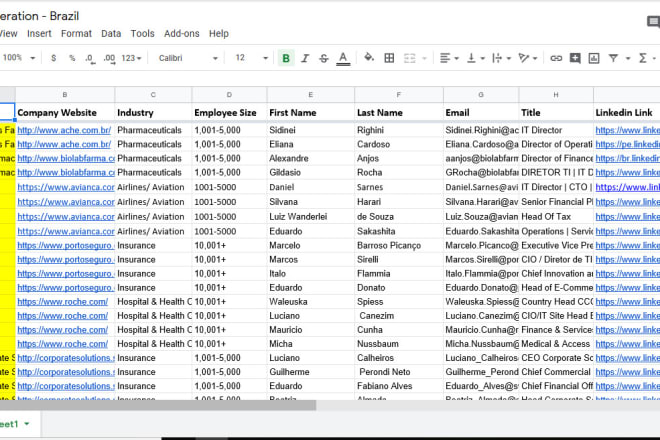Select last name cell Barroso Picanço
Viewport: 660px width, 440px height.
pos(399,245)
